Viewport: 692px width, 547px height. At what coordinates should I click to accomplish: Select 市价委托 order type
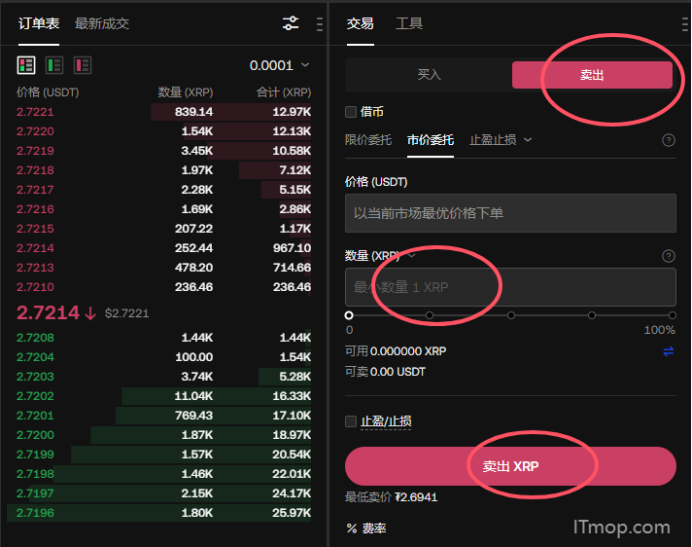tap(430, 140)
